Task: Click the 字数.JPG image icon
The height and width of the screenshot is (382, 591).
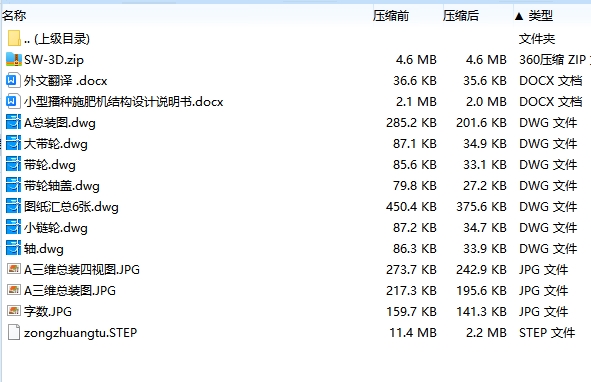Action: tap(14, 311)
